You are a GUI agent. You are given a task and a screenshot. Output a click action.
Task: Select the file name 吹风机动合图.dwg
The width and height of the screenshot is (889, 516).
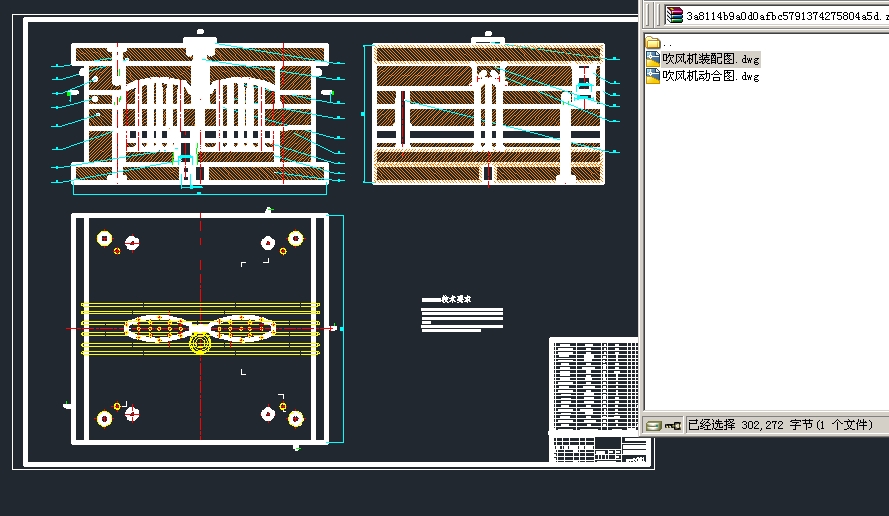711,76
